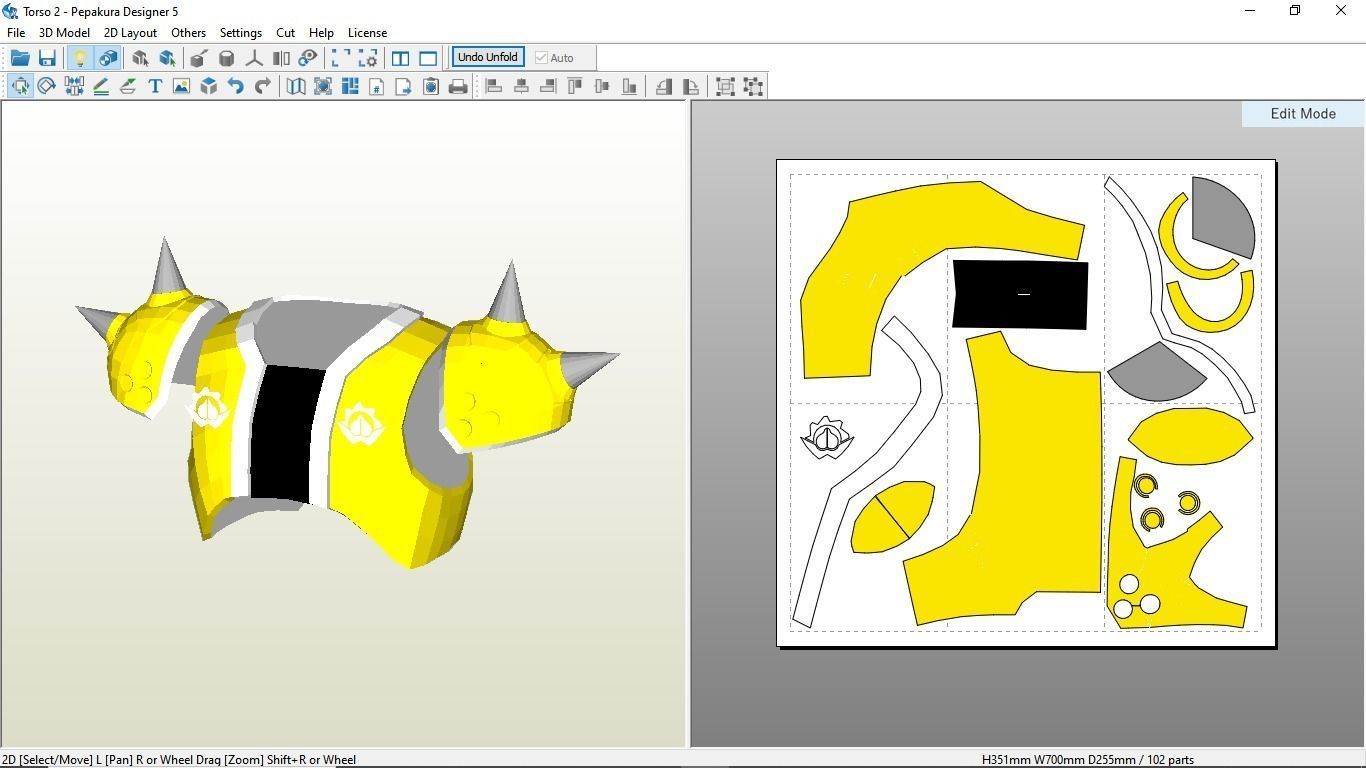1366x768 pixels.
Task: Open the File menu
Action: pyautogui.click(x=16, y=33)
